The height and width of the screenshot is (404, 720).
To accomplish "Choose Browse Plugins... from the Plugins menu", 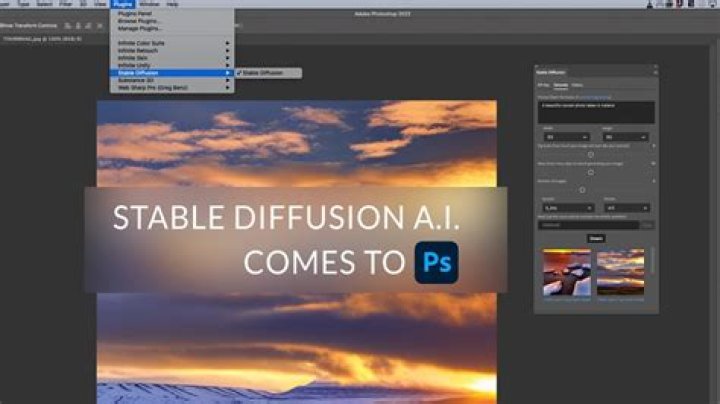I will (x=139, y=20).
